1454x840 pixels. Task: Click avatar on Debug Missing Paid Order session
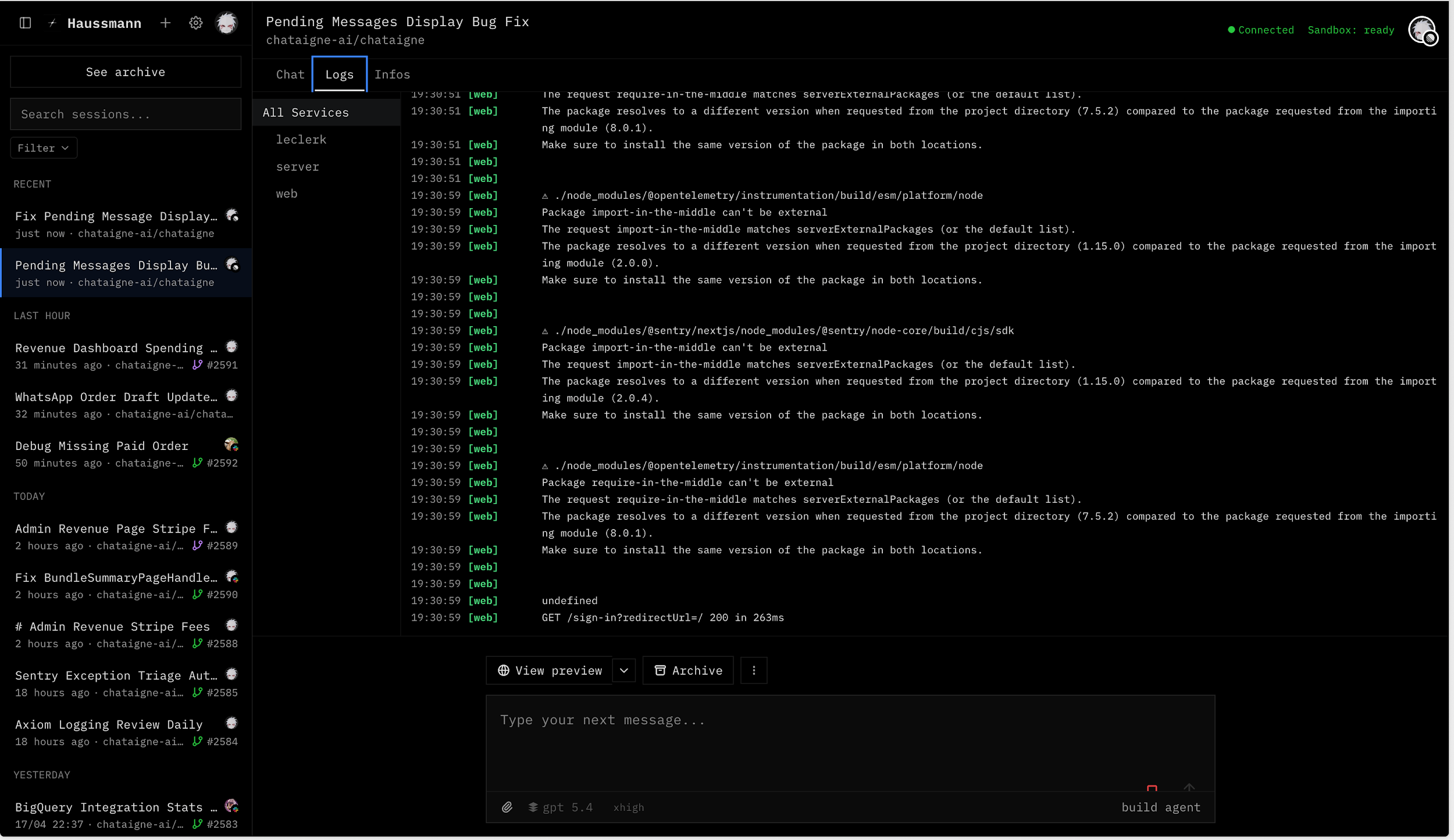click(x=231, y=445)
